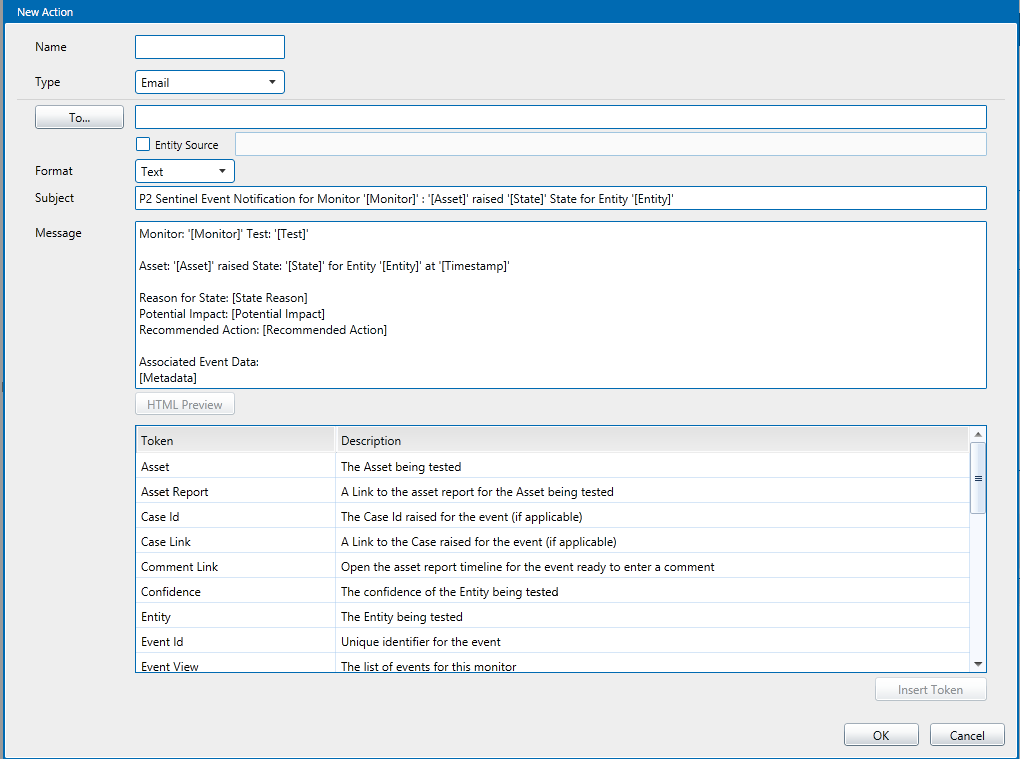Enable the Entity Source checkbox

[x=143, y=145]
